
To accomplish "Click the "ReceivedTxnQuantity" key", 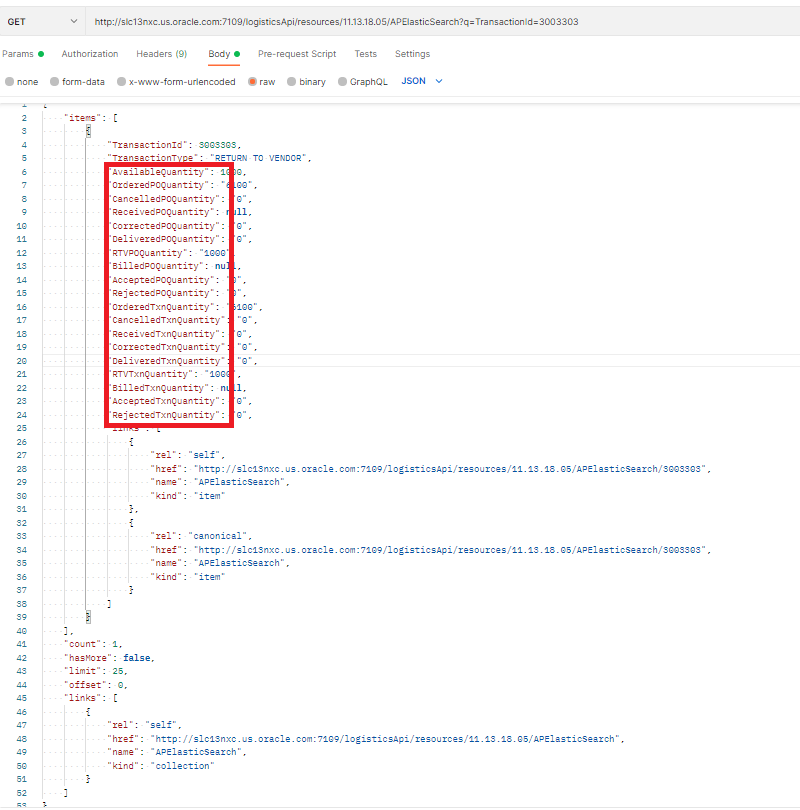I will [x=164, y=334].
